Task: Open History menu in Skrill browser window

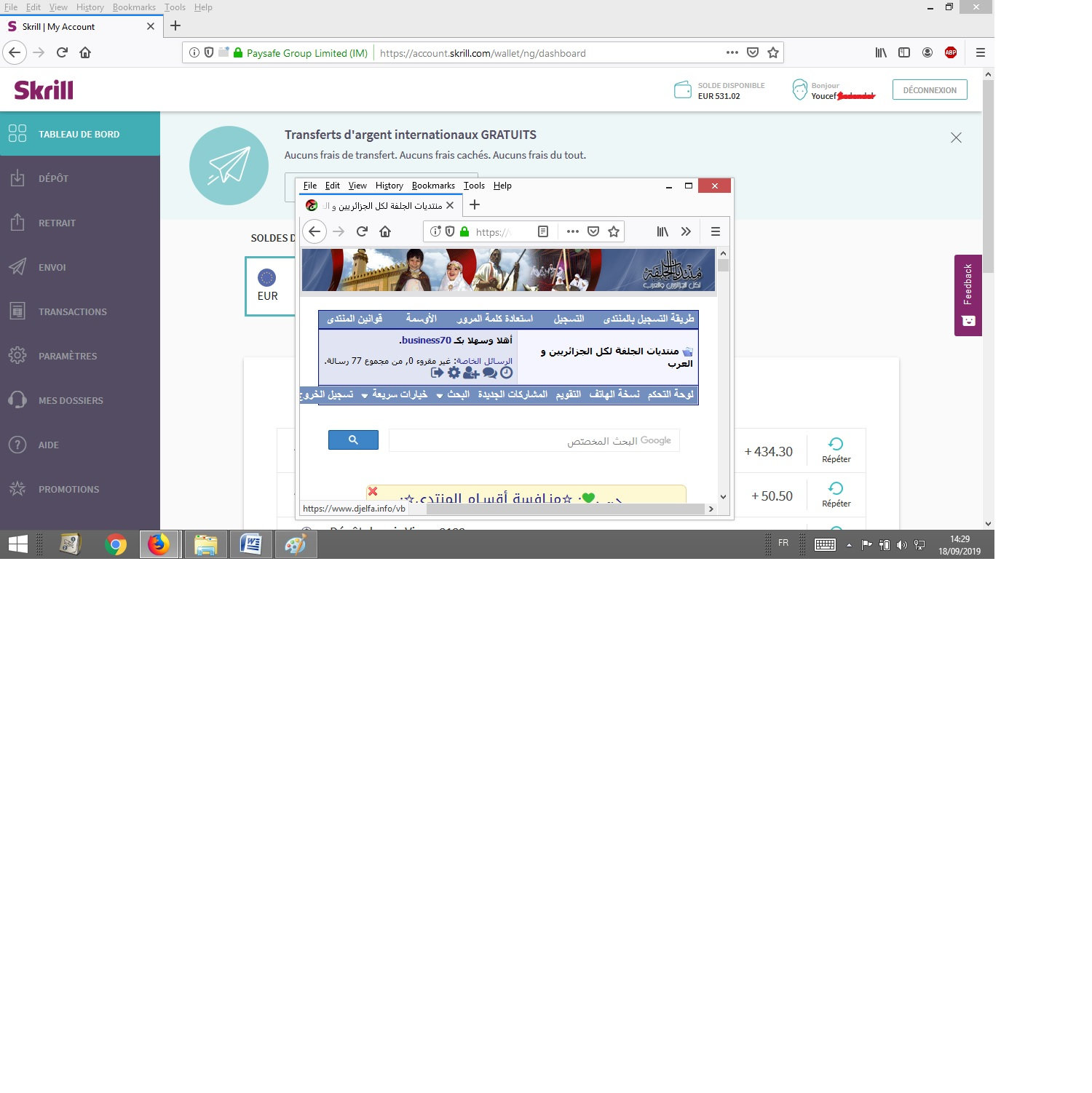Action: (x=90, y=7)
